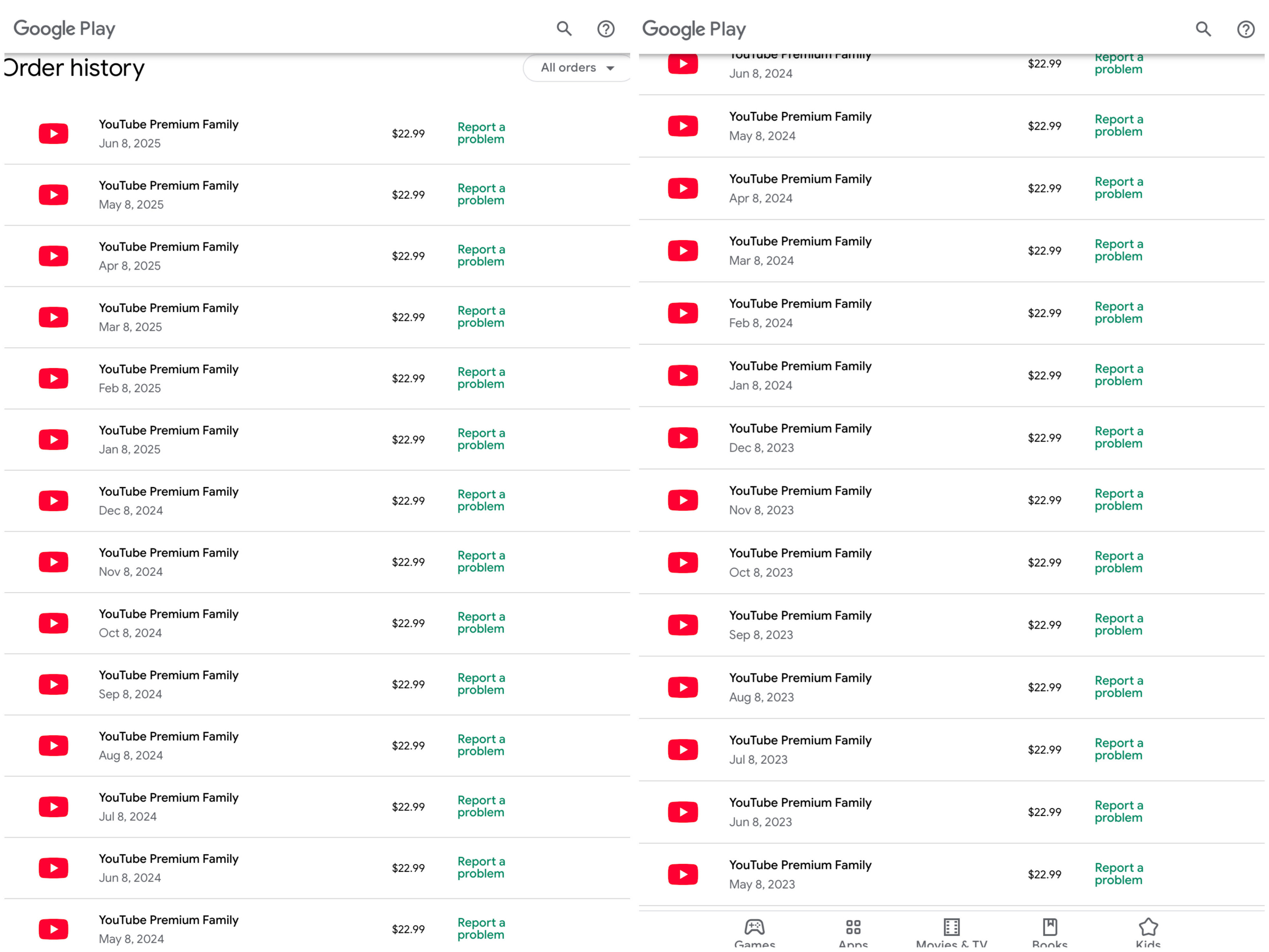Report a problem for Feb 8, 2024 order

(x=1119, y=313)
